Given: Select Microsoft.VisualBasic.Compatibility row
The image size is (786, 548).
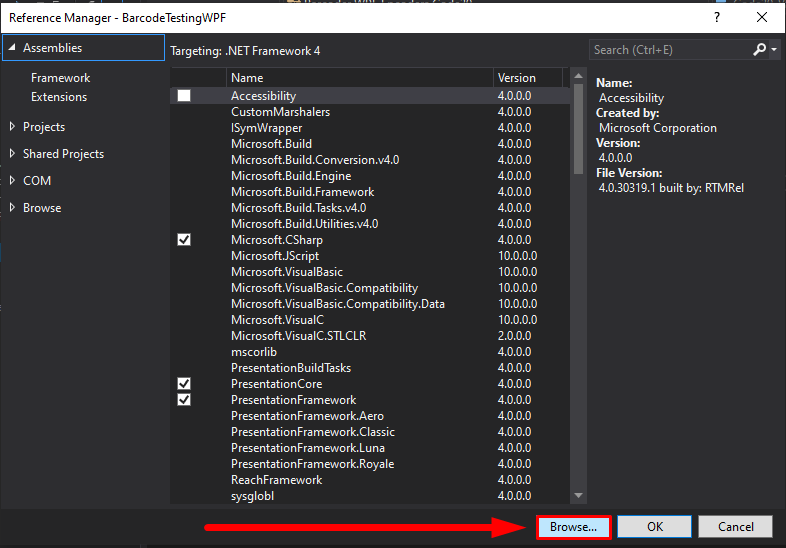Looking at the screenshot, I should pos(370,288).
